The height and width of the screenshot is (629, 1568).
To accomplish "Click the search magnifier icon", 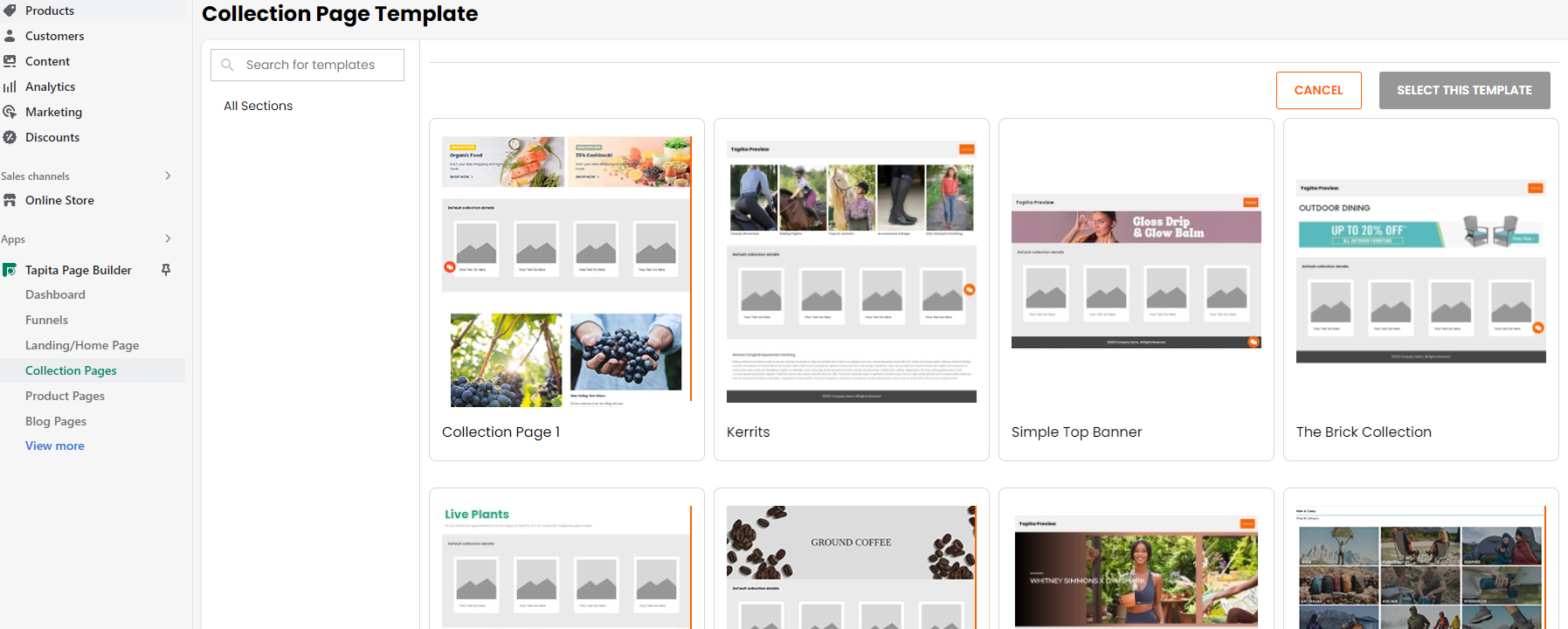I will click(x=227, y=65).
